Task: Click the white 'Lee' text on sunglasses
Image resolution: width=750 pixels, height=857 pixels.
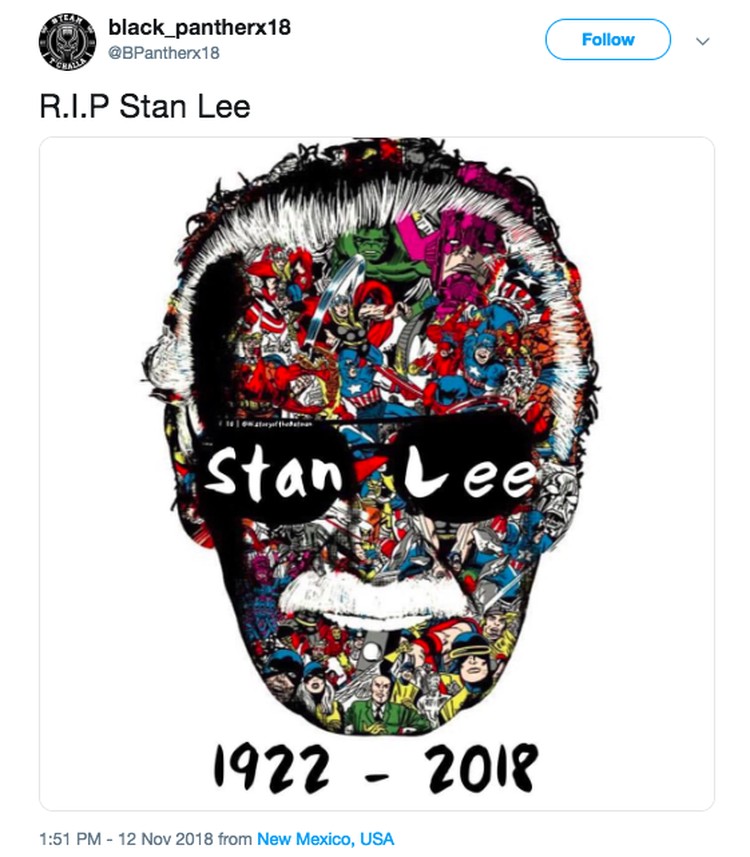Action: tap(468, 474)
